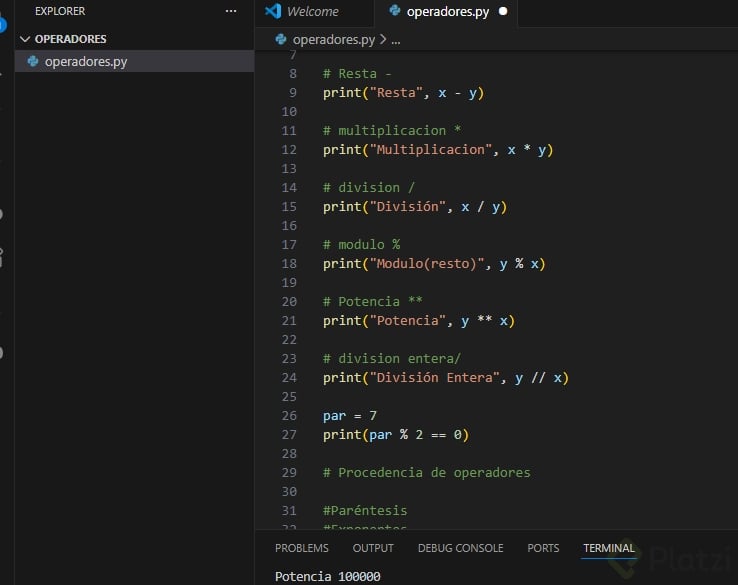The width and height of the screenshot is (738, 585).
Task: Switch to the Welcome tab
Action: (x=313, y=11)
